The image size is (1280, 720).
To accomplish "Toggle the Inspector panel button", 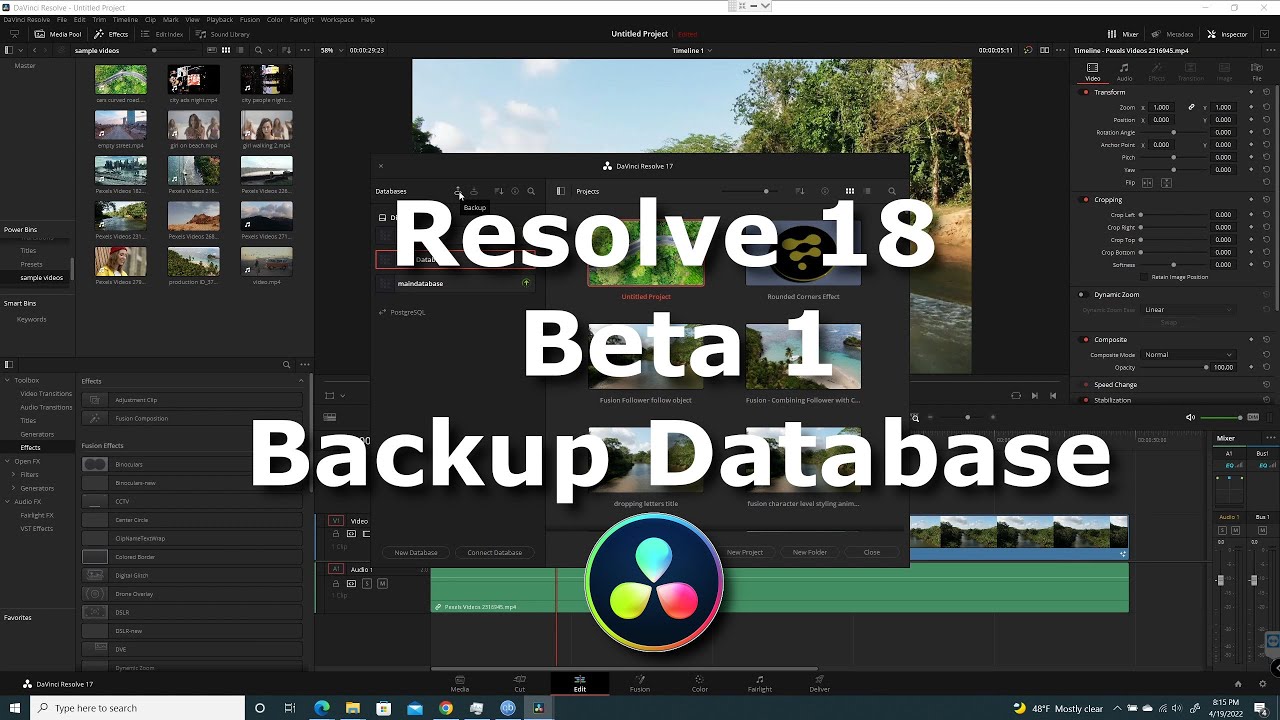I will tap(1227, 34).
